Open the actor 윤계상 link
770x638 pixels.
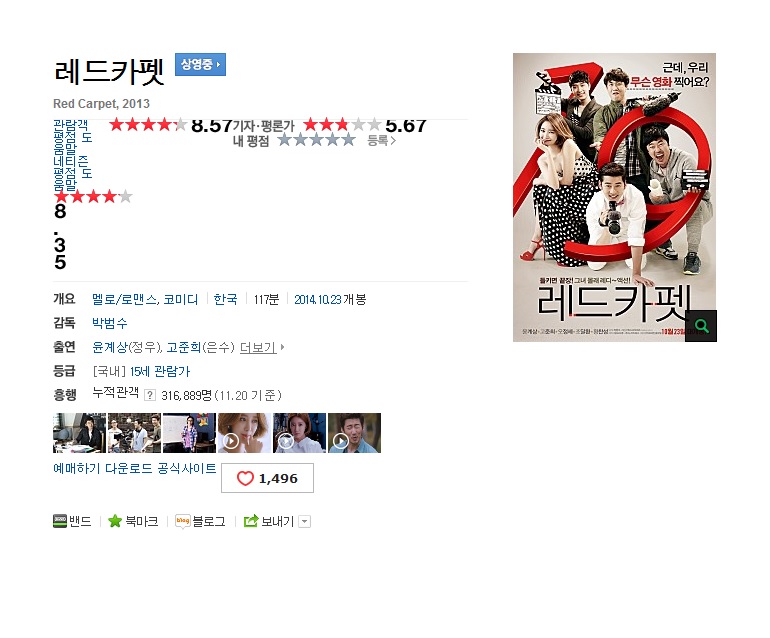click(110, 347)
